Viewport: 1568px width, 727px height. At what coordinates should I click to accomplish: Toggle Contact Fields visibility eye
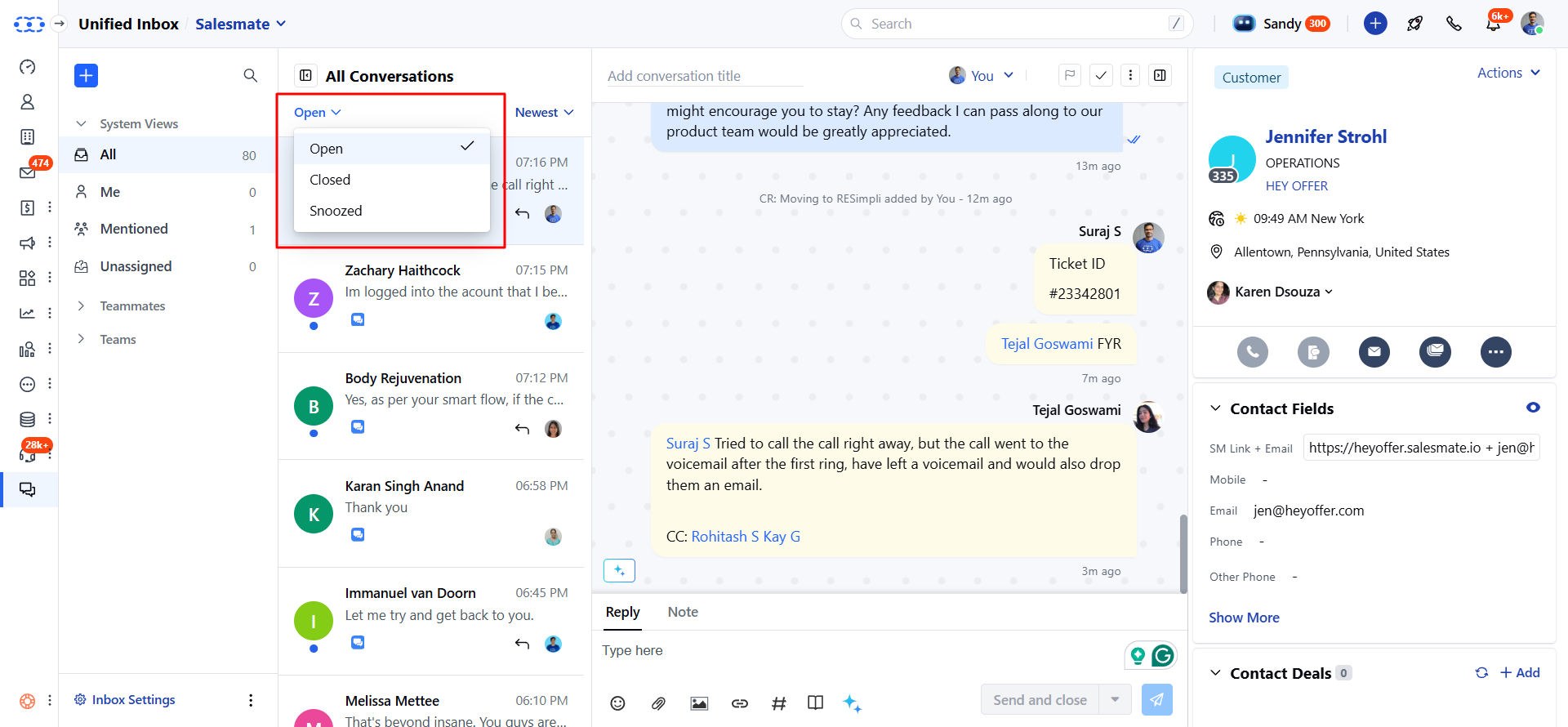pyautogui.click(x=1533, y=408)
